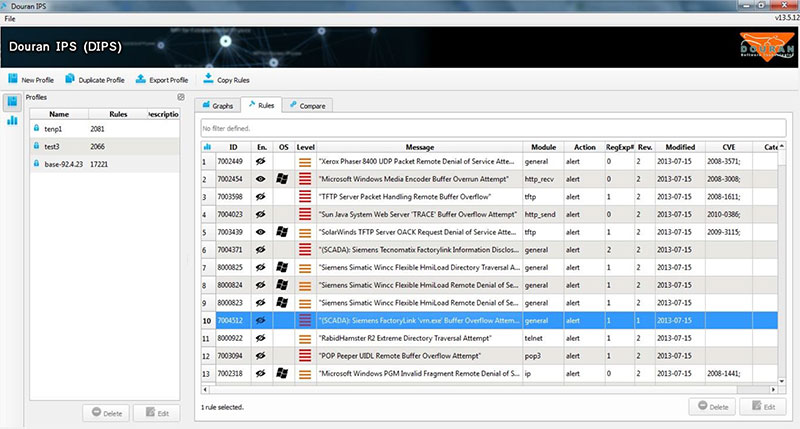The width and height of the screenshot is (800, 429).
Task: Select profile base-92.4.23
Action: (x=105, y=164)
